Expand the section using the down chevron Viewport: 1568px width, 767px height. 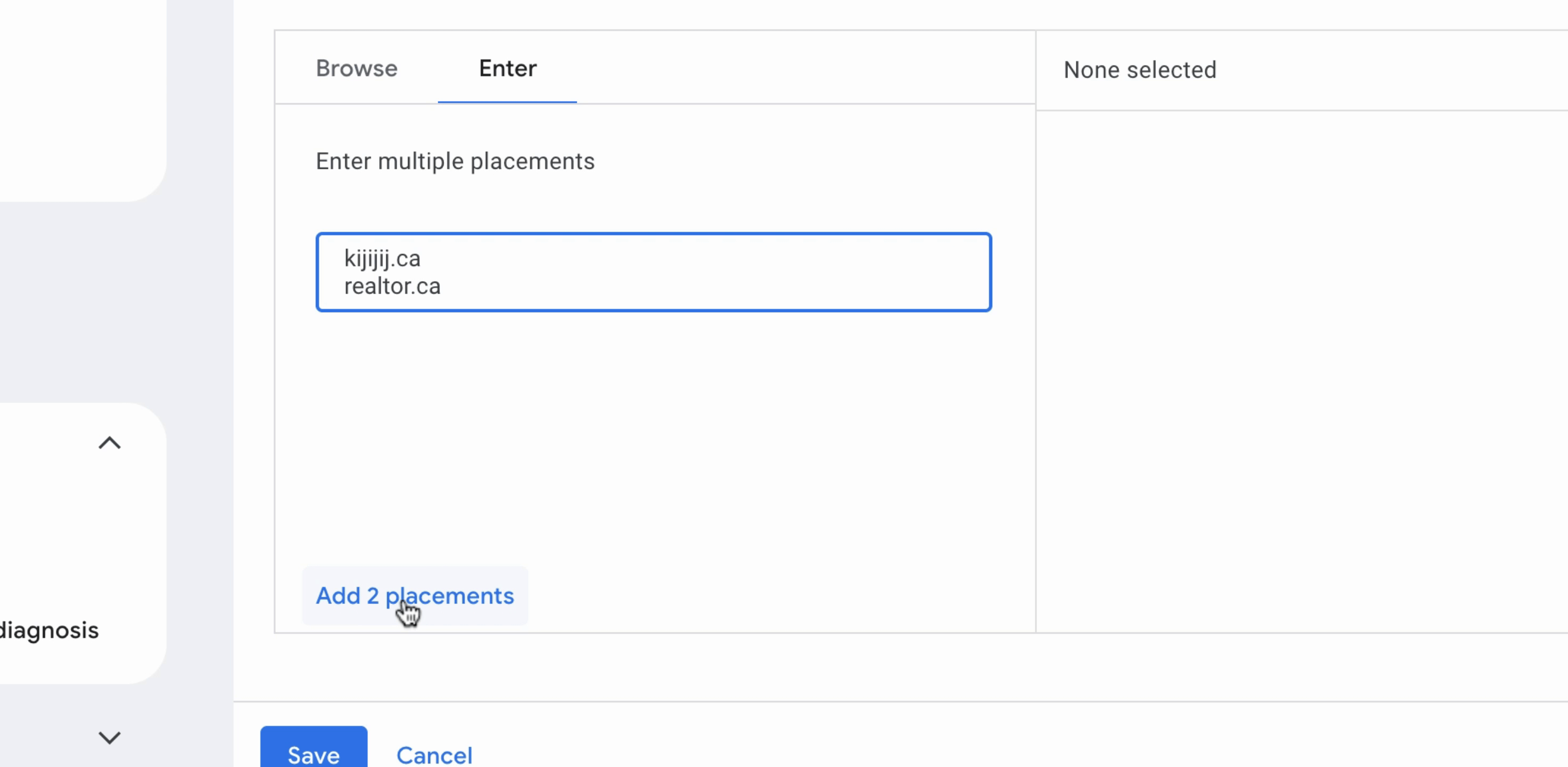click(x=110, y=737)
